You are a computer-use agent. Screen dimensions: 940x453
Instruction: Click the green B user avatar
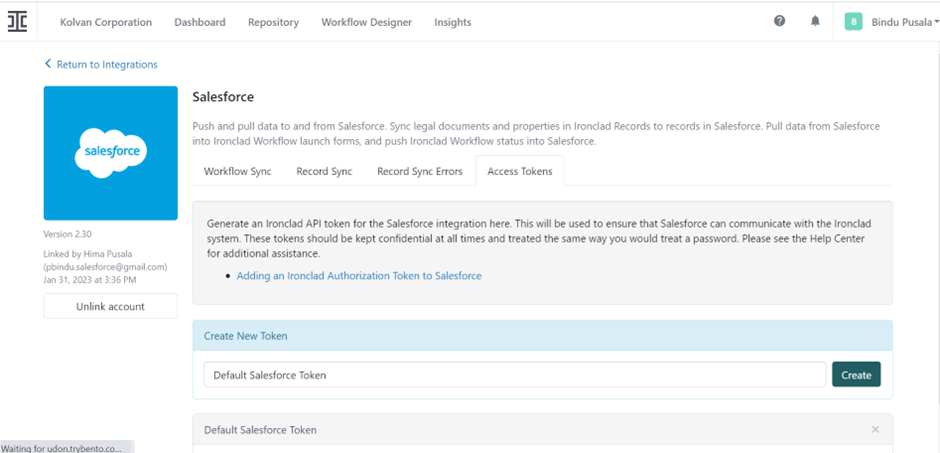[x=853, y=22]
